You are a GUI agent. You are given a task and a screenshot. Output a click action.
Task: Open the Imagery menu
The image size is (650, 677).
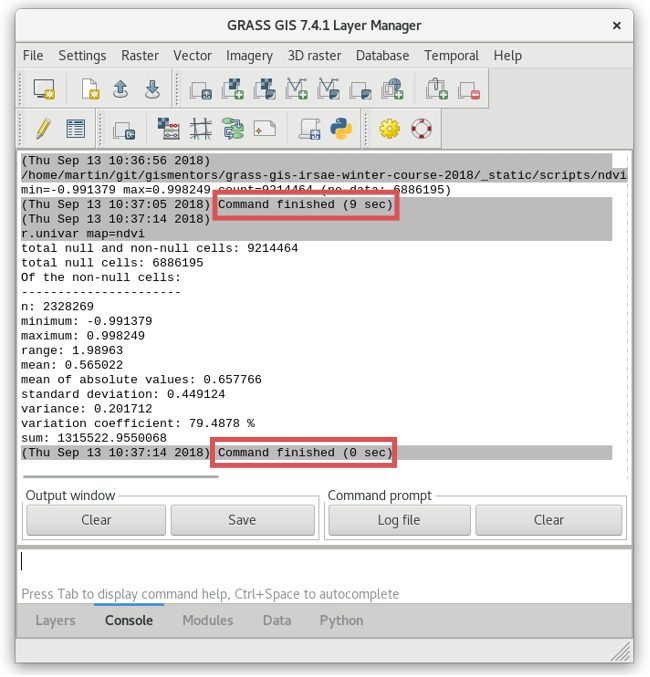249,56
